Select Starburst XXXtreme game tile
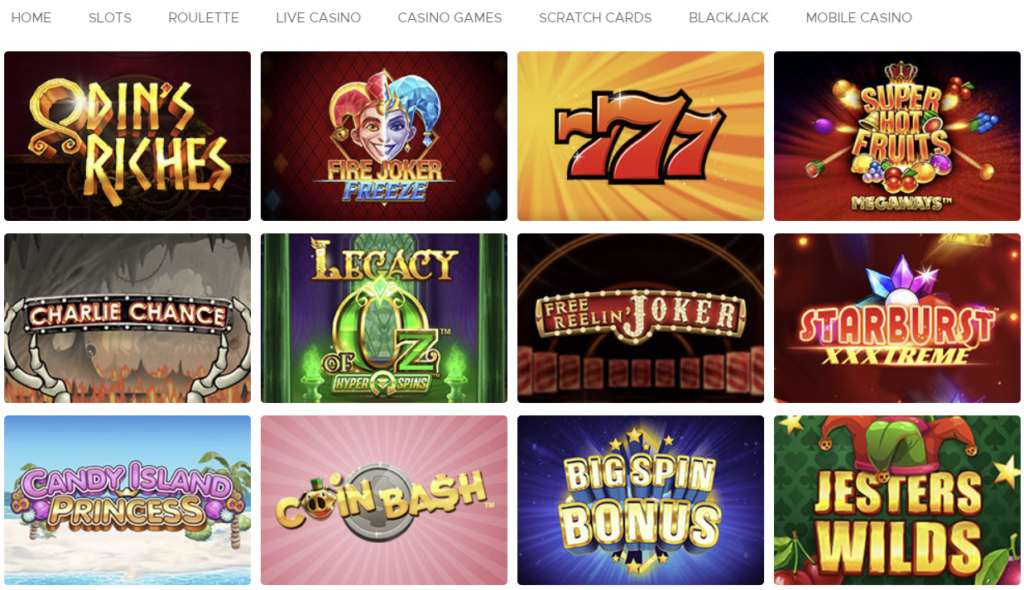This screenshot has width=1024, height=590. click(x=897, y=318)
